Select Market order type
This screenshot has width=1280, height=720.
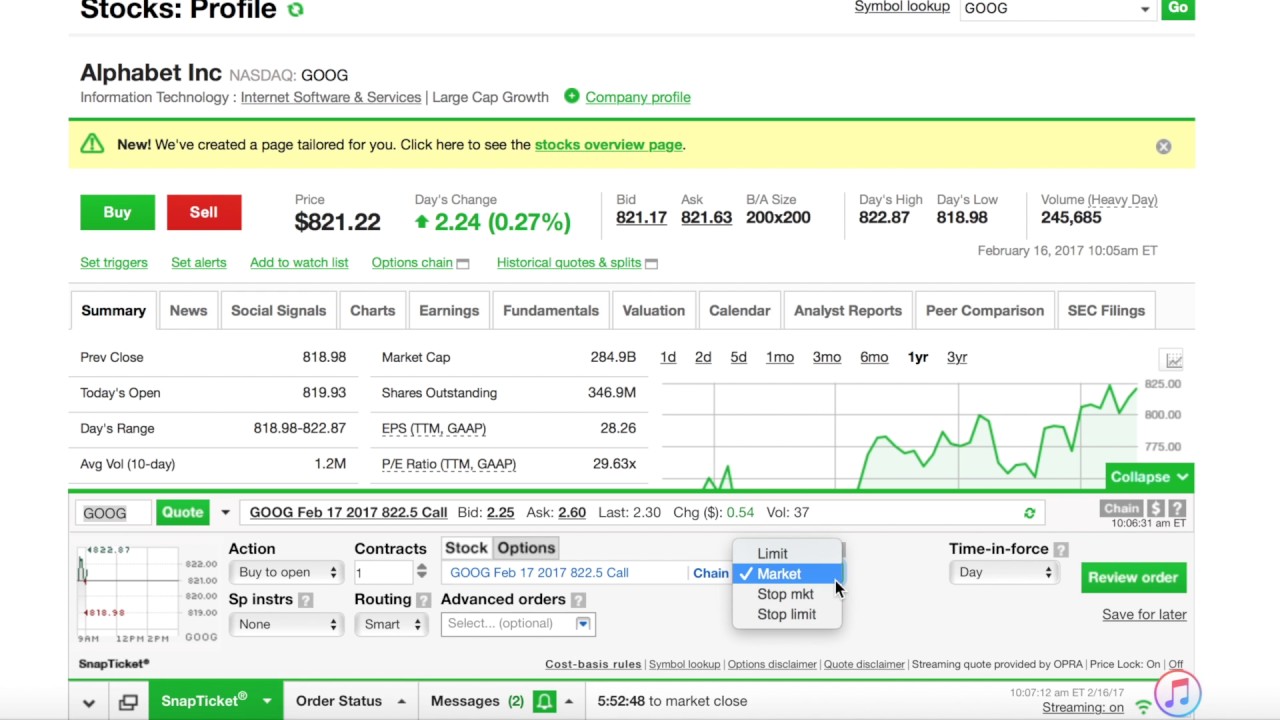click(787, 574)
